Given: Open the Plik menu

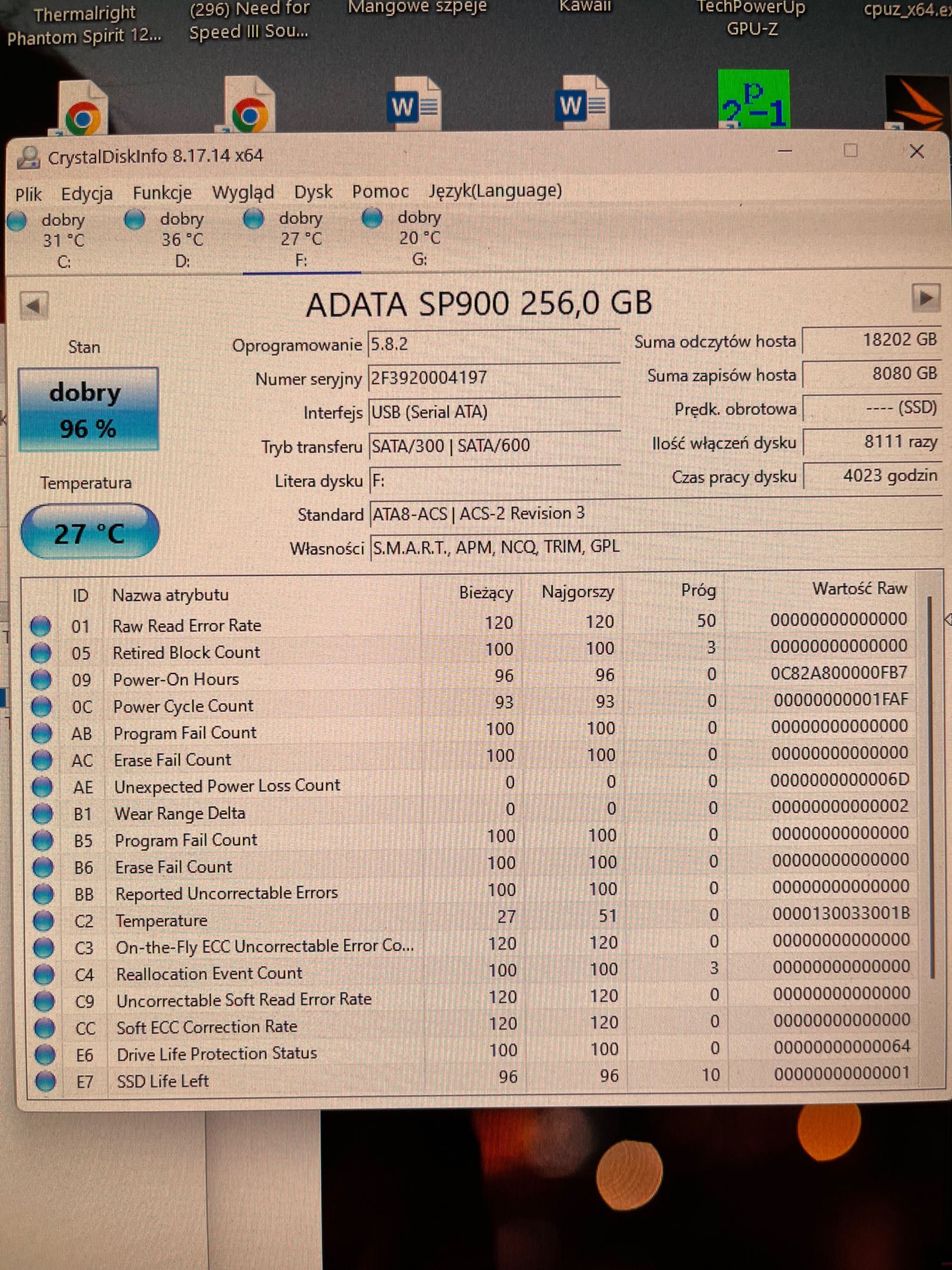Looking at the screenshot, I should [x=28, y=195].
